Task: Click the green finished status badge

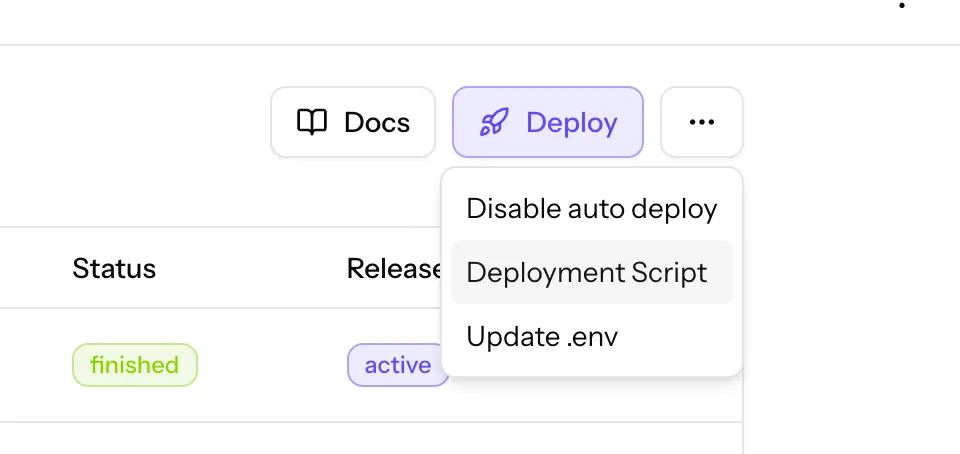Action: [134, 365]
